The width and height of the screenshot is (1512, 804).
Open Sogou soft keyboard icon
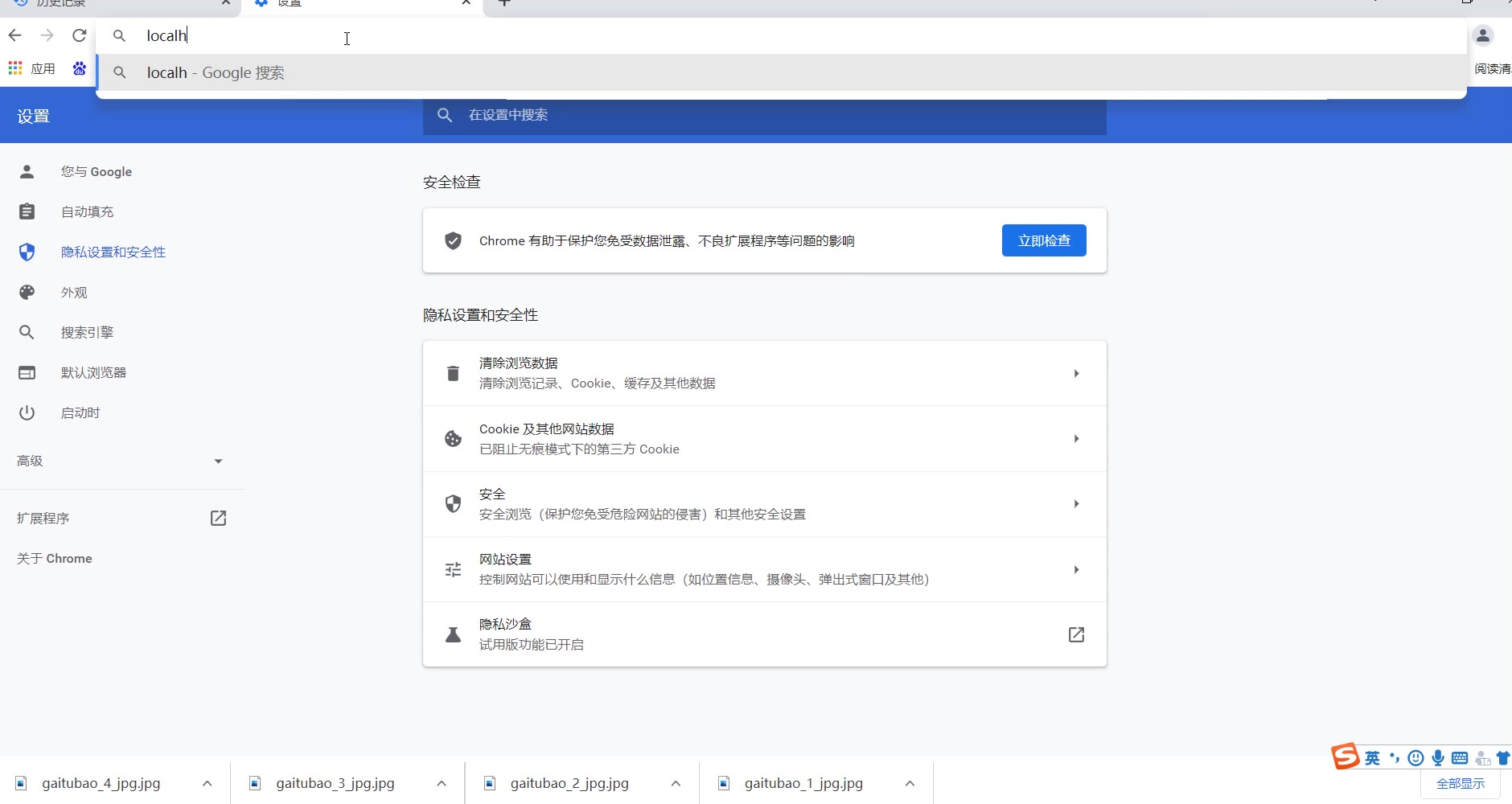[x=1460, y=757]
